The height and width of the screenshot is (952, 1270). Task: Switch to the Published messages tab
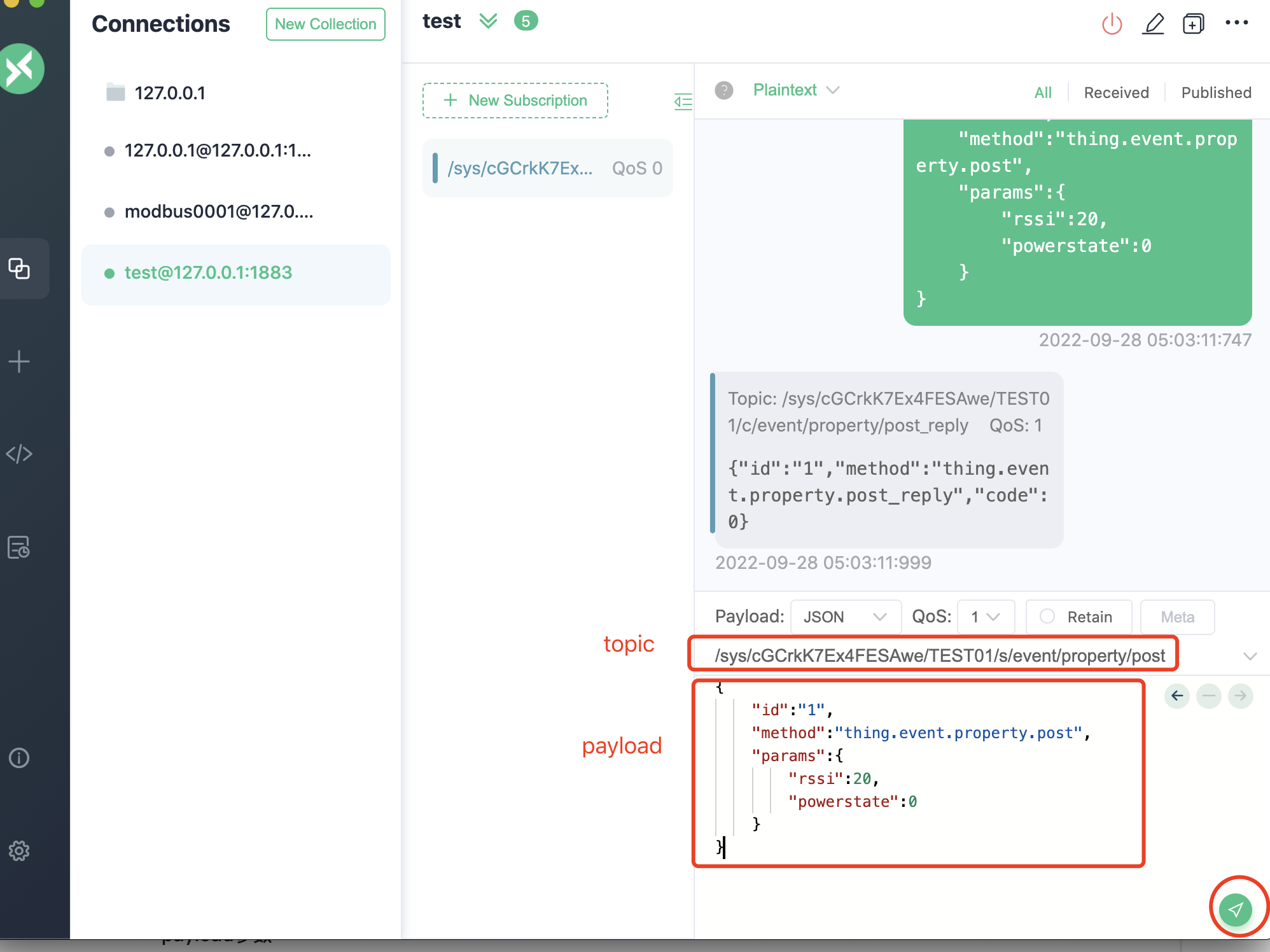1216,93
